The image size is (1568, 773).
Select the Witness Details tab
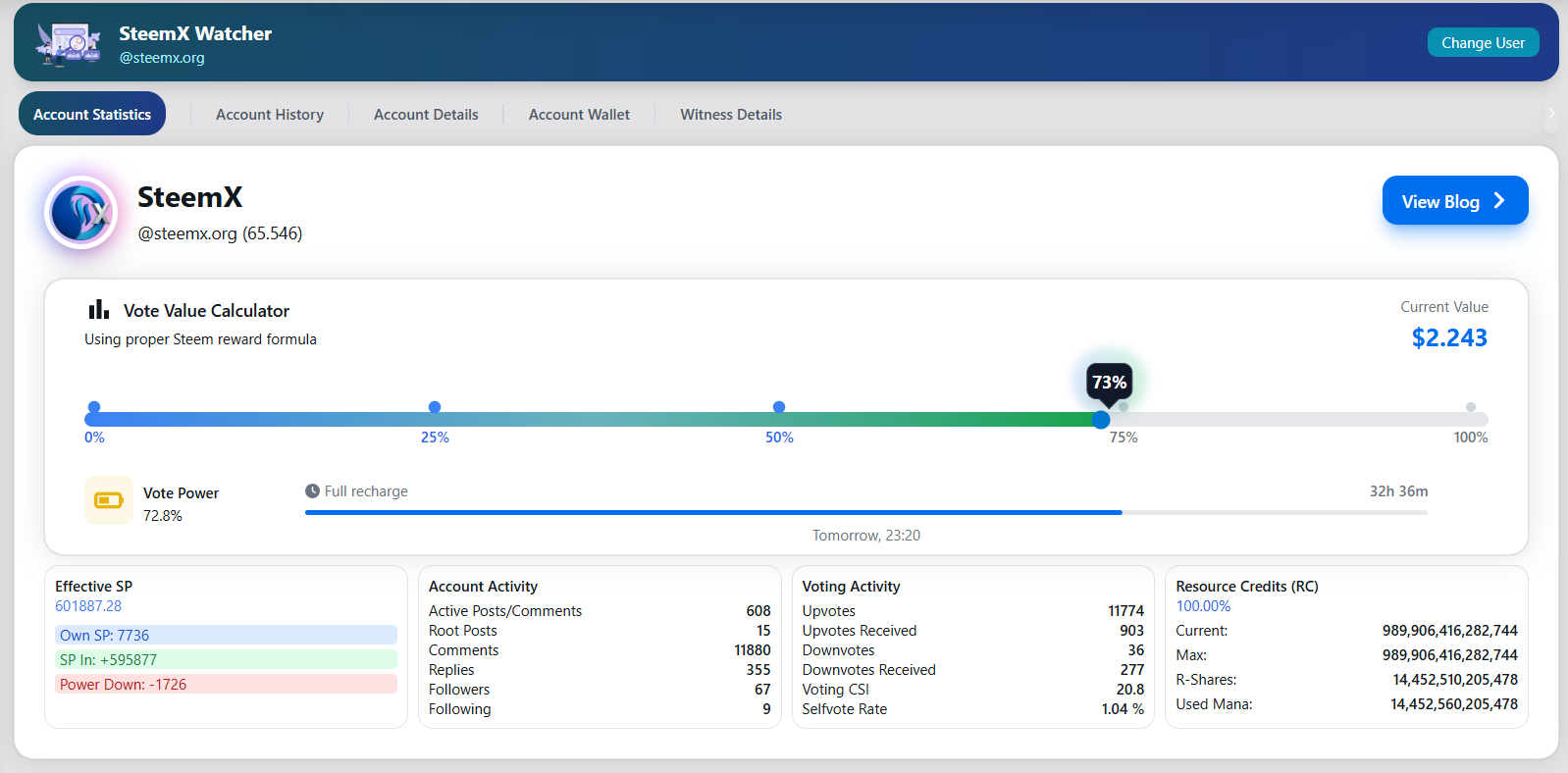click(731, 114)
